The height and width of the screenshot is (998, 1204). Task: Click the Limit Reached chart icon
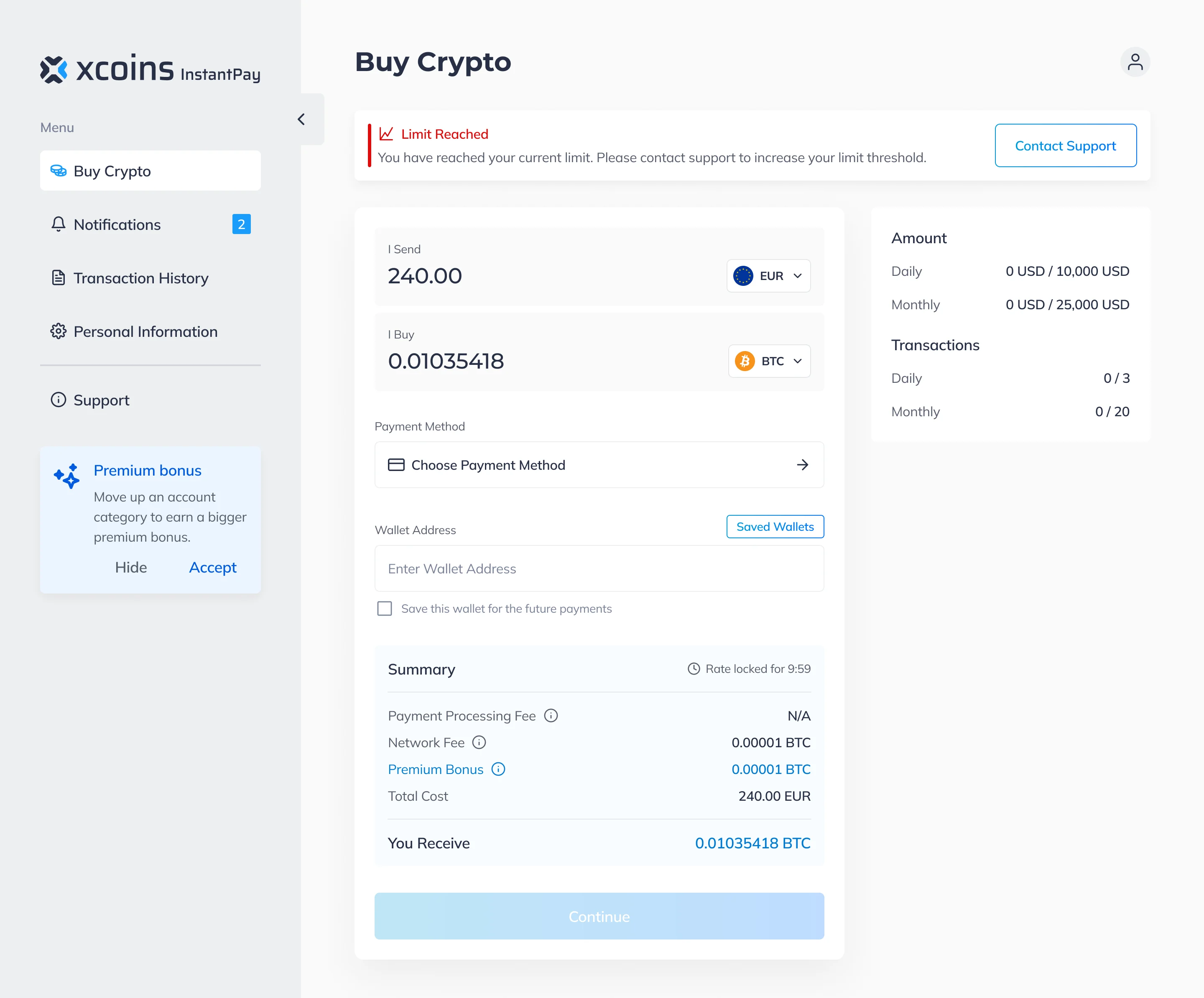[386, 134]
